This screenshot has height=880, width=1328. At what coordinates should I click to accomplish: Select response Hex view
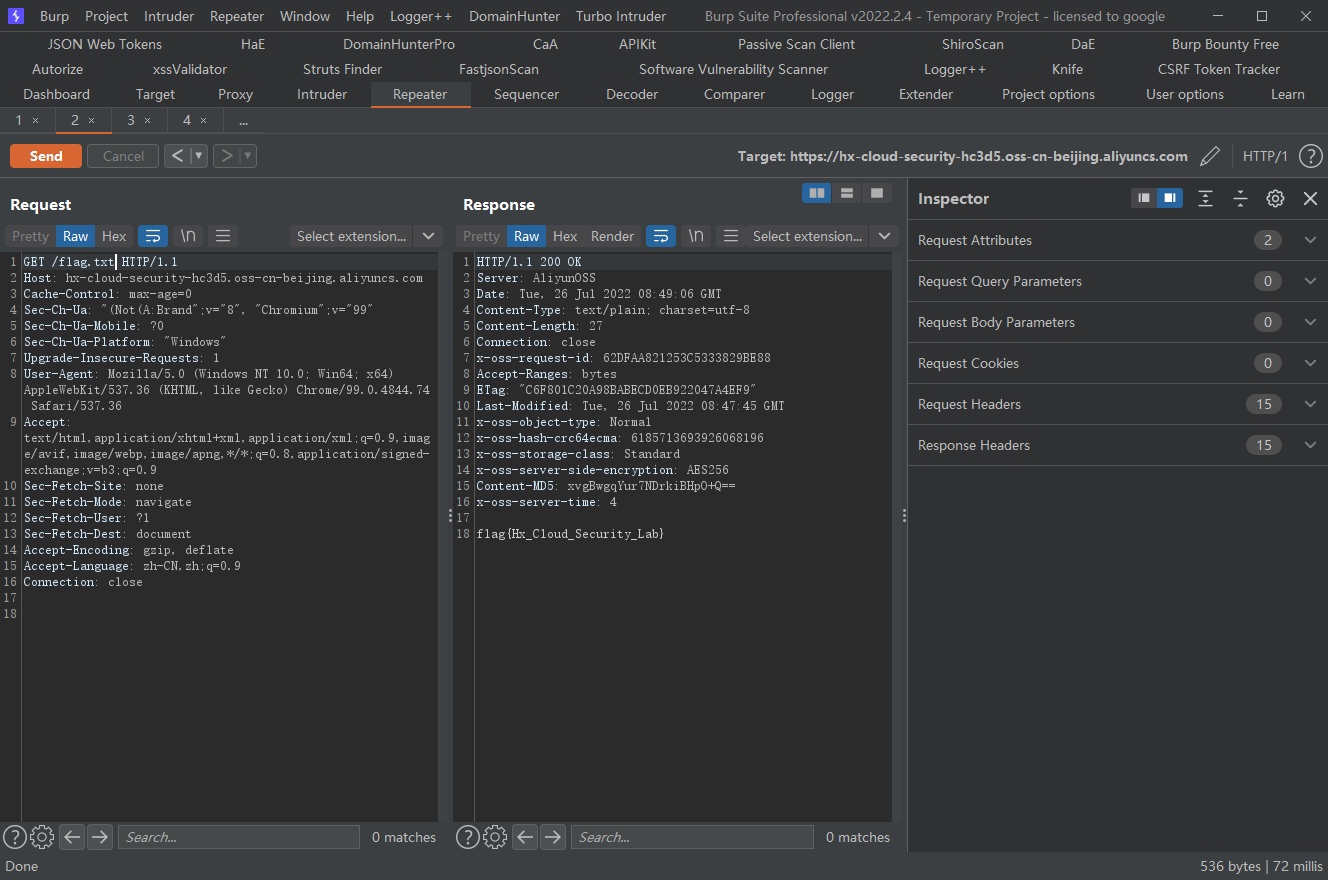(x=565, y=236)
